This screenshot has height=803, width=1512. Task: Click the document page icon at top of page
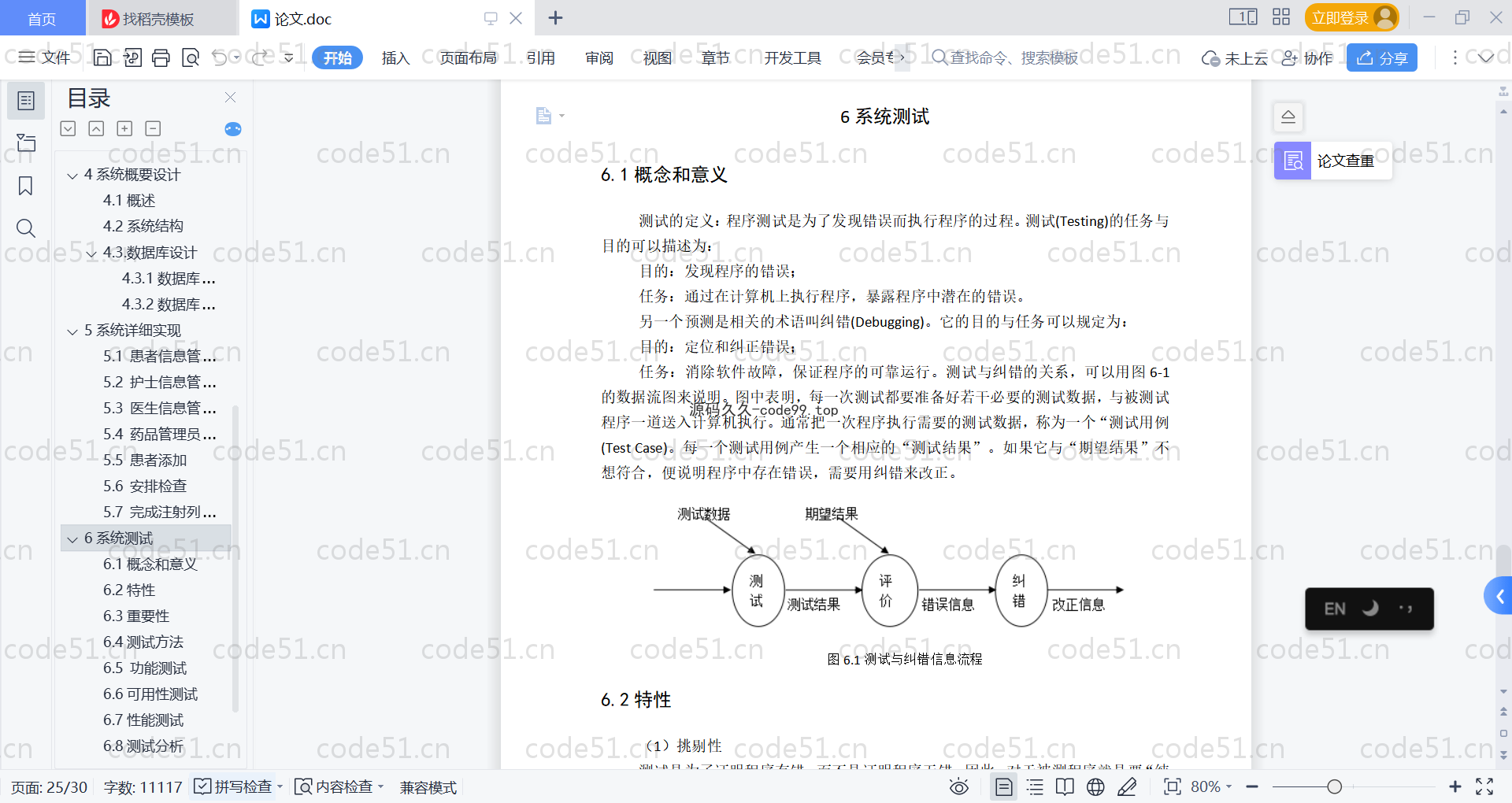[543, 116]
